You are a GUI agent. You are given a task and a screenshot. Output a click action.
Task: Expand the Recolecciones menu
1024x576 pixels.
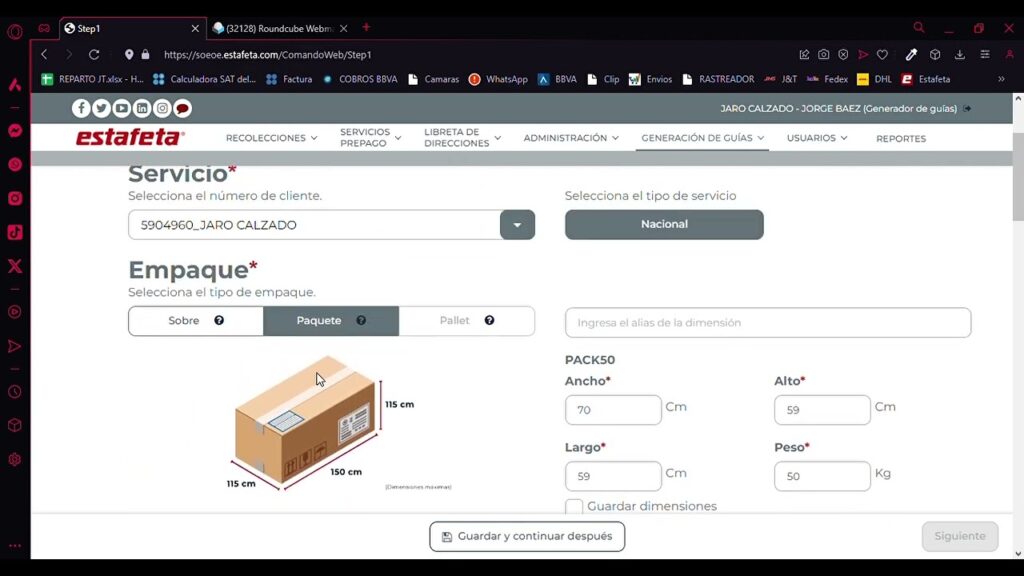[x=272, y=138]
